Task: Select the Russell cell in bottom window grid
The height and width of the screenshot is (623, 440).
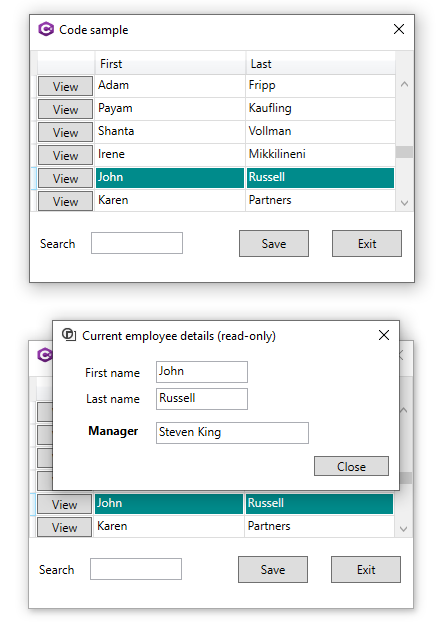Action: pos(320,503)
